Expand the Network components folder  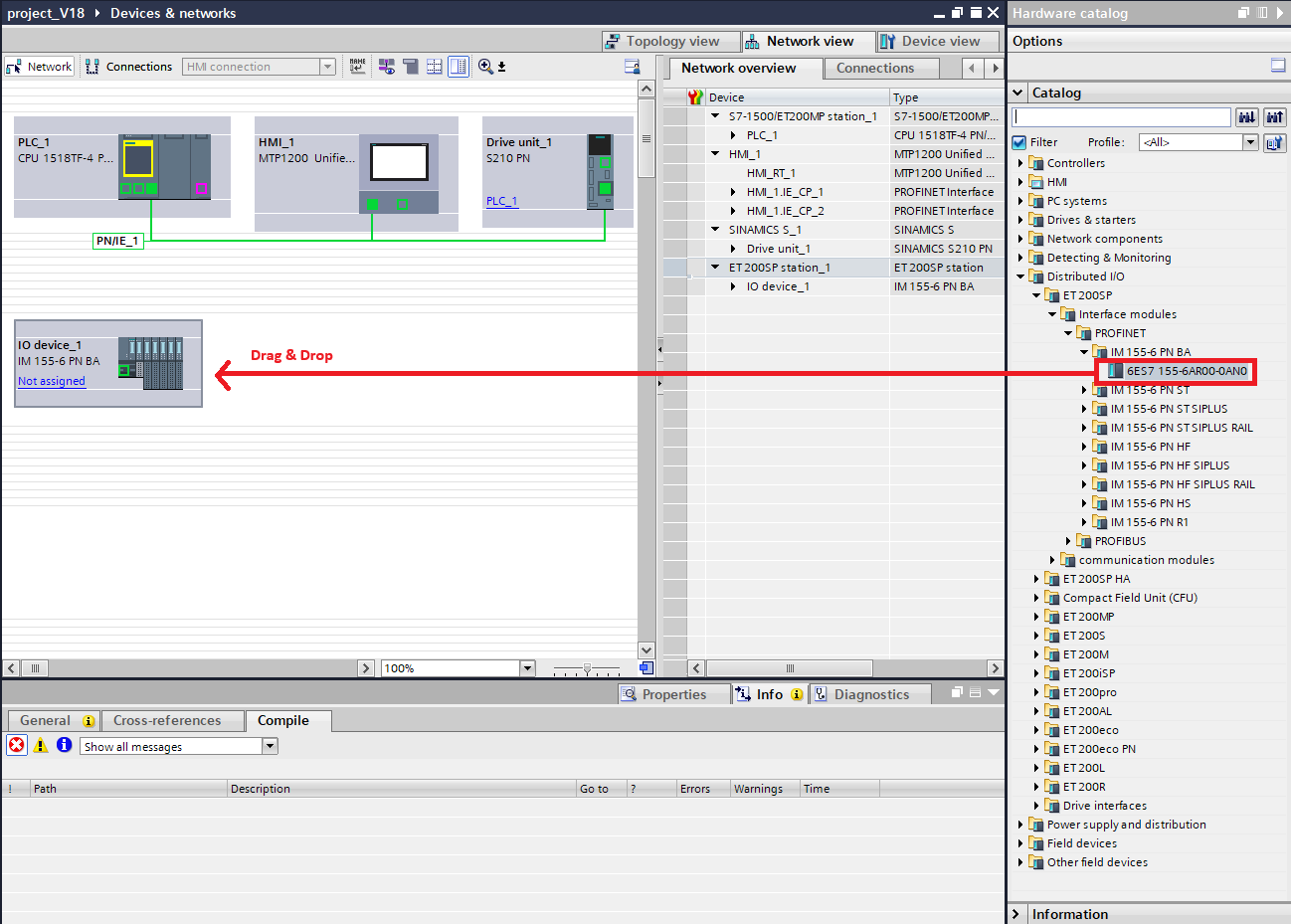tap(1020, 239)
